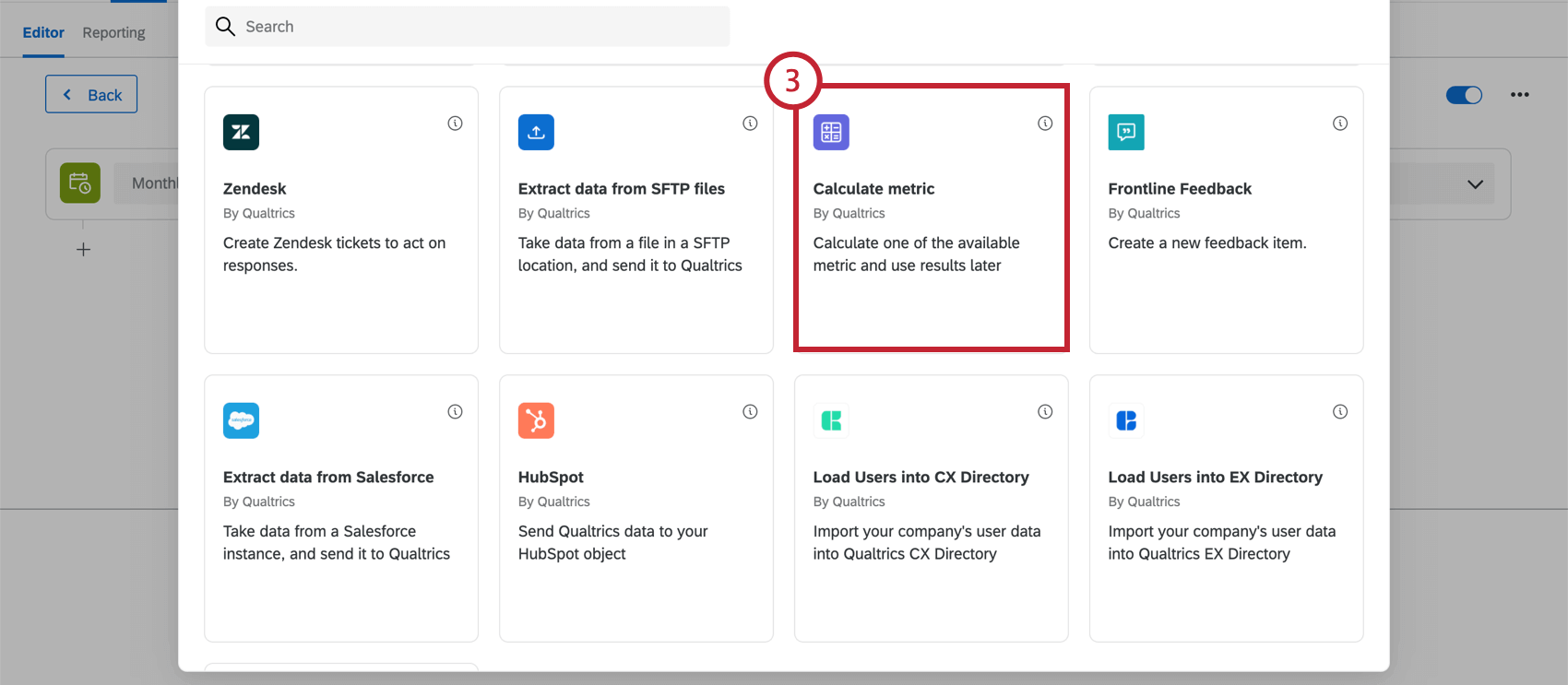
Task: Click the search magnifier icon
Action: click(225, 27)
